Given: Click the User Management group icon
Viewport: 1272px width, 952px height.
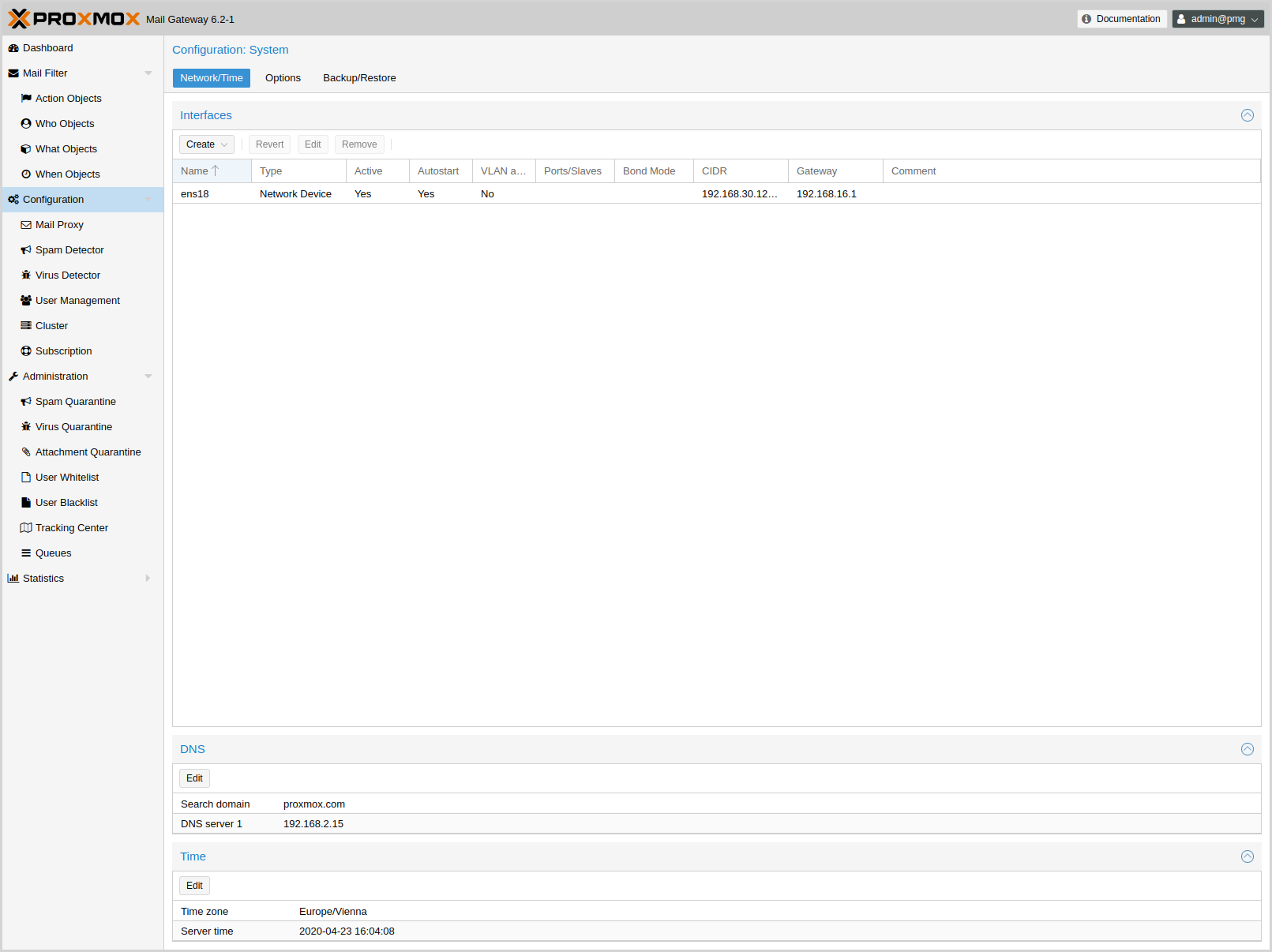Looking at the screenshot, I should click(x=26, y=301).
